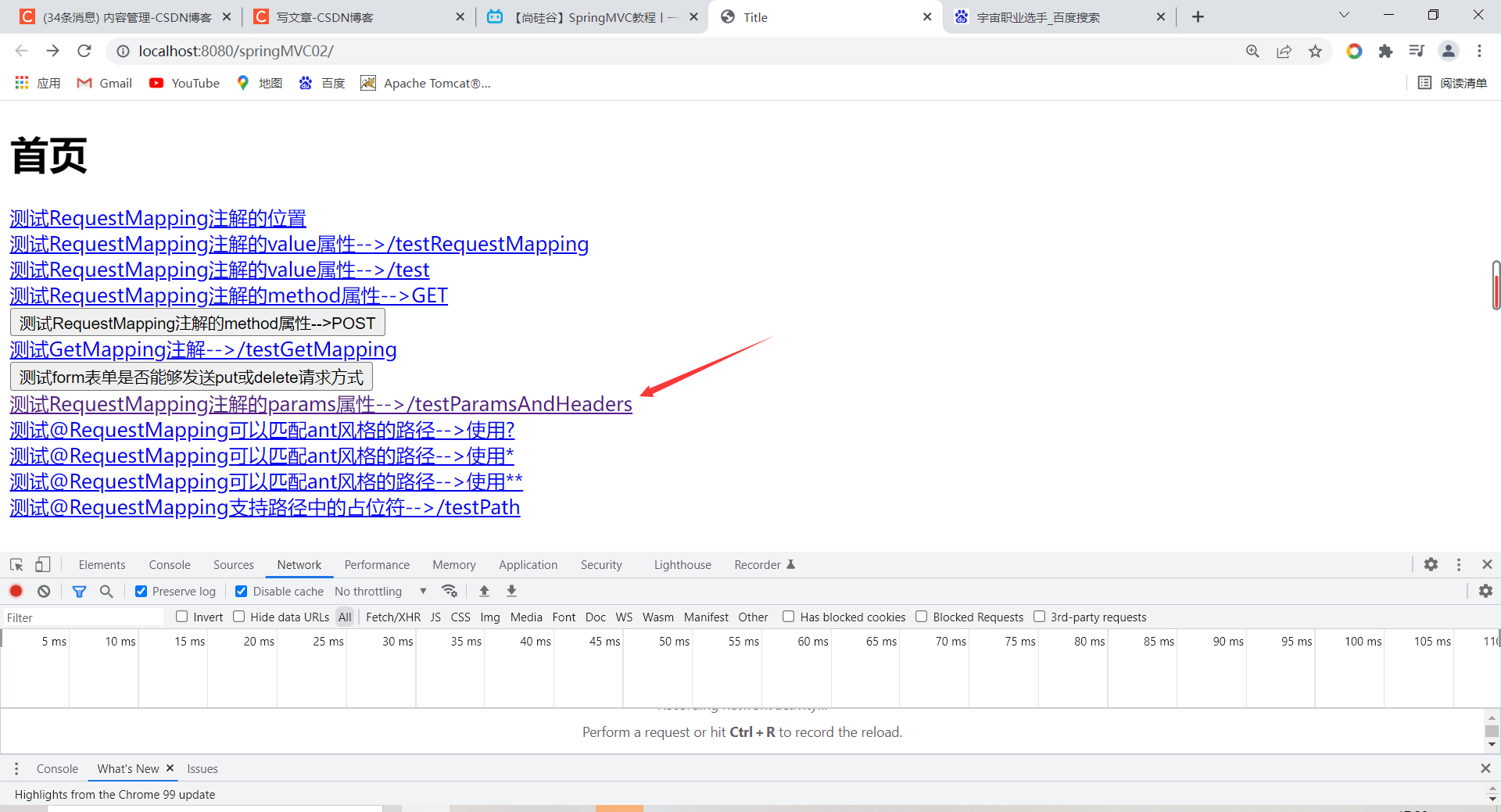Open the Network panel settings gear
The height and width of the screenshot is (812, 1501).
[1485, 591]
